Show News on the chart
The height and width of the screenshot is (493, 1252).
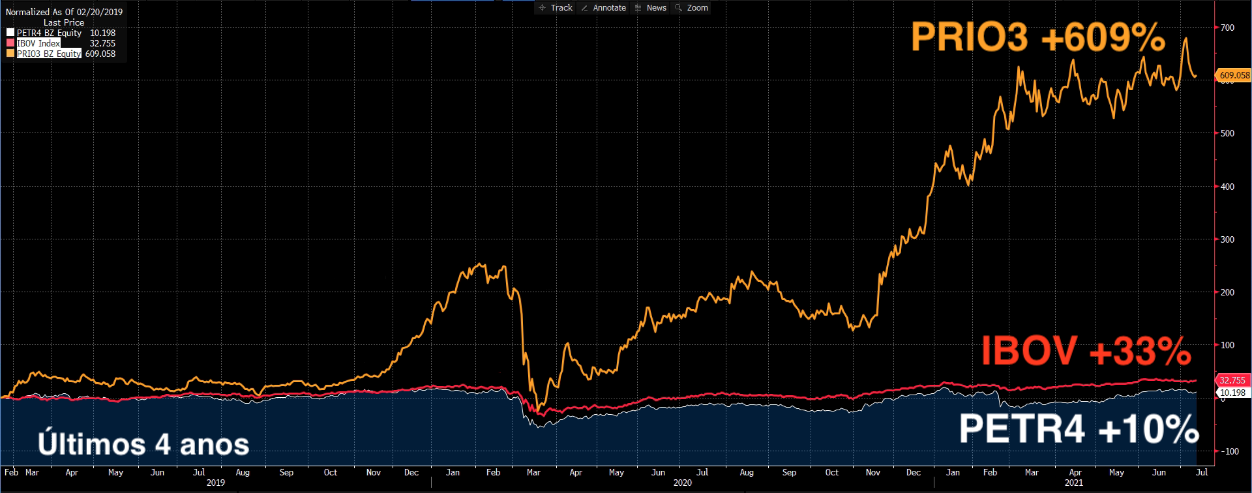[x=650, y=7]
